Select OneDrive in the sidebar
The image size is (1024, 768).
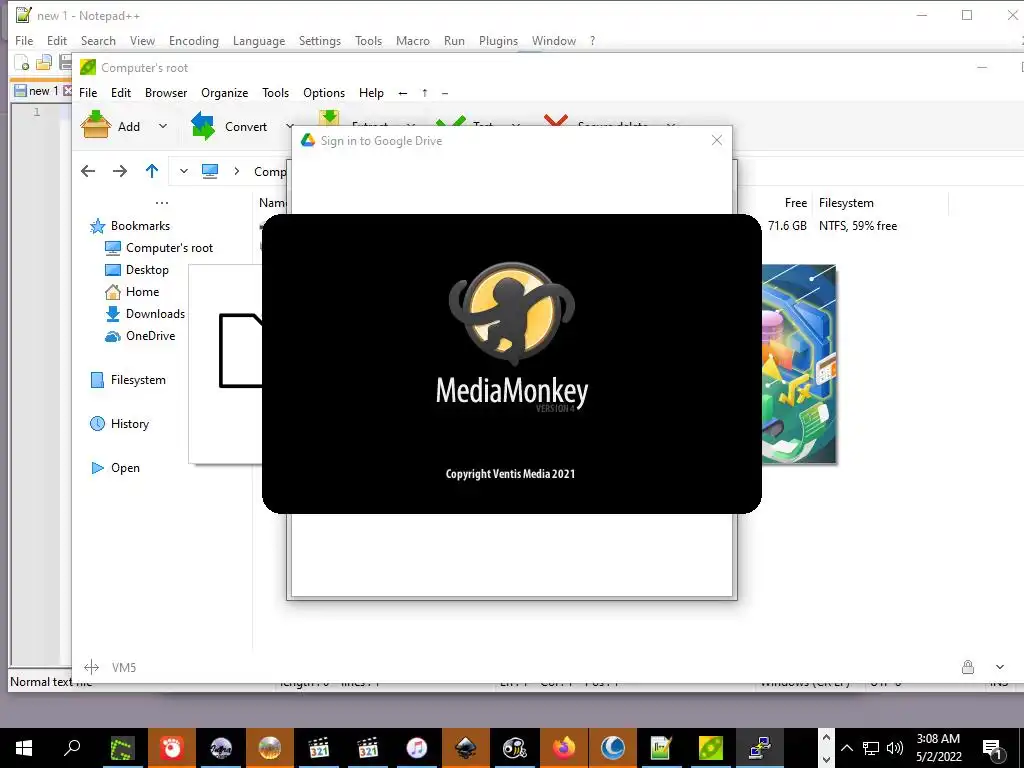pyautogui.click(x=150, y=336)
